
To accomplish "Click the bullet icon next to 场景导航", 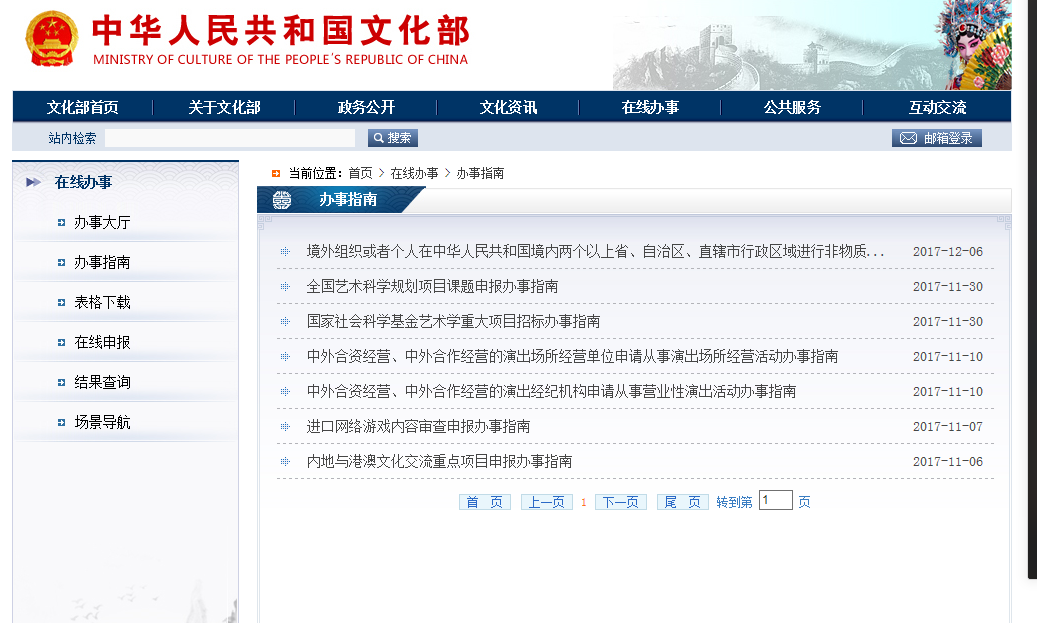I will (62, 423).
